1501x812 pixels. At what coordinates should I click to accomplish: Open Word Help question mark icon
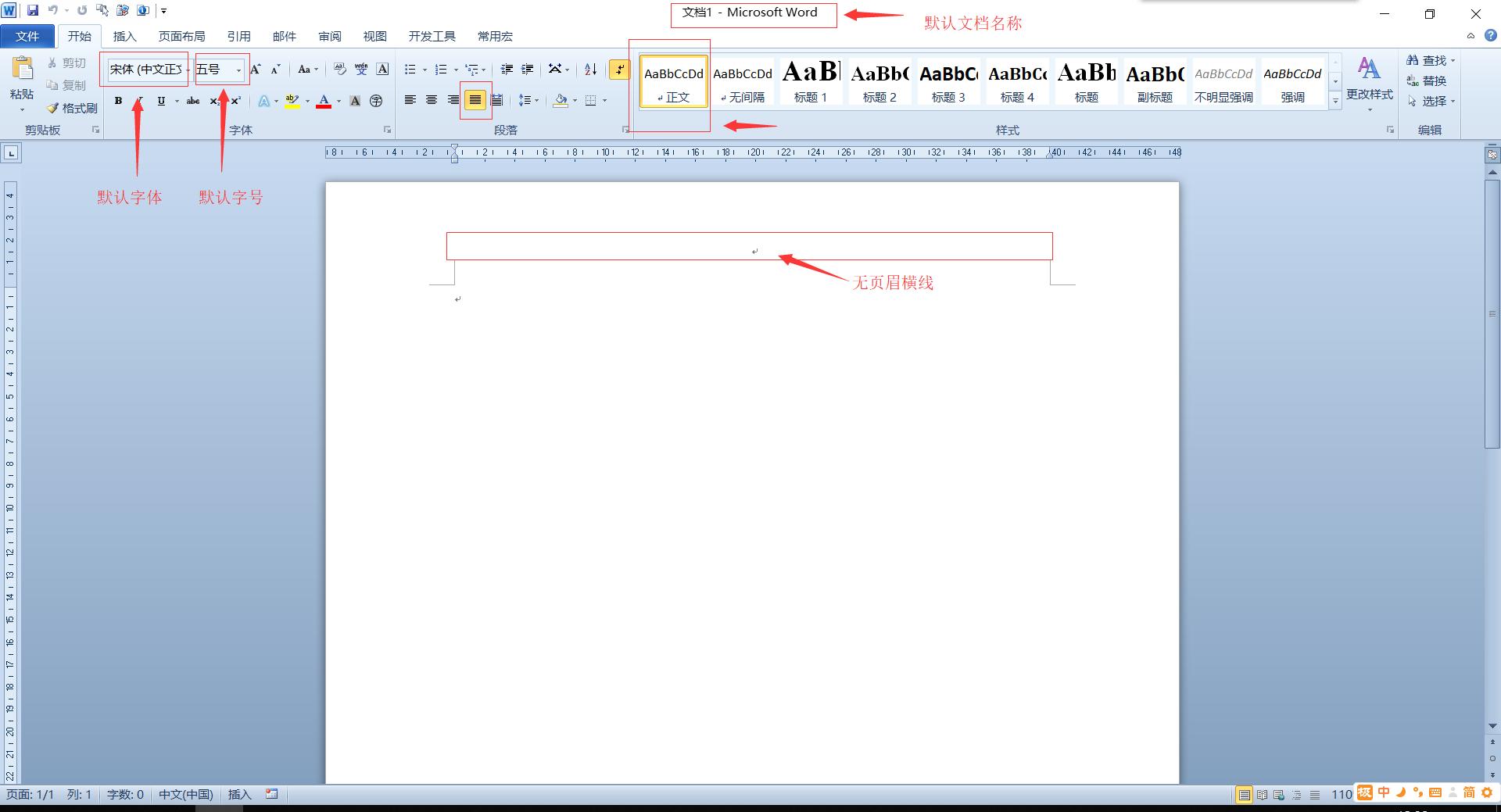pos(1490,36)
